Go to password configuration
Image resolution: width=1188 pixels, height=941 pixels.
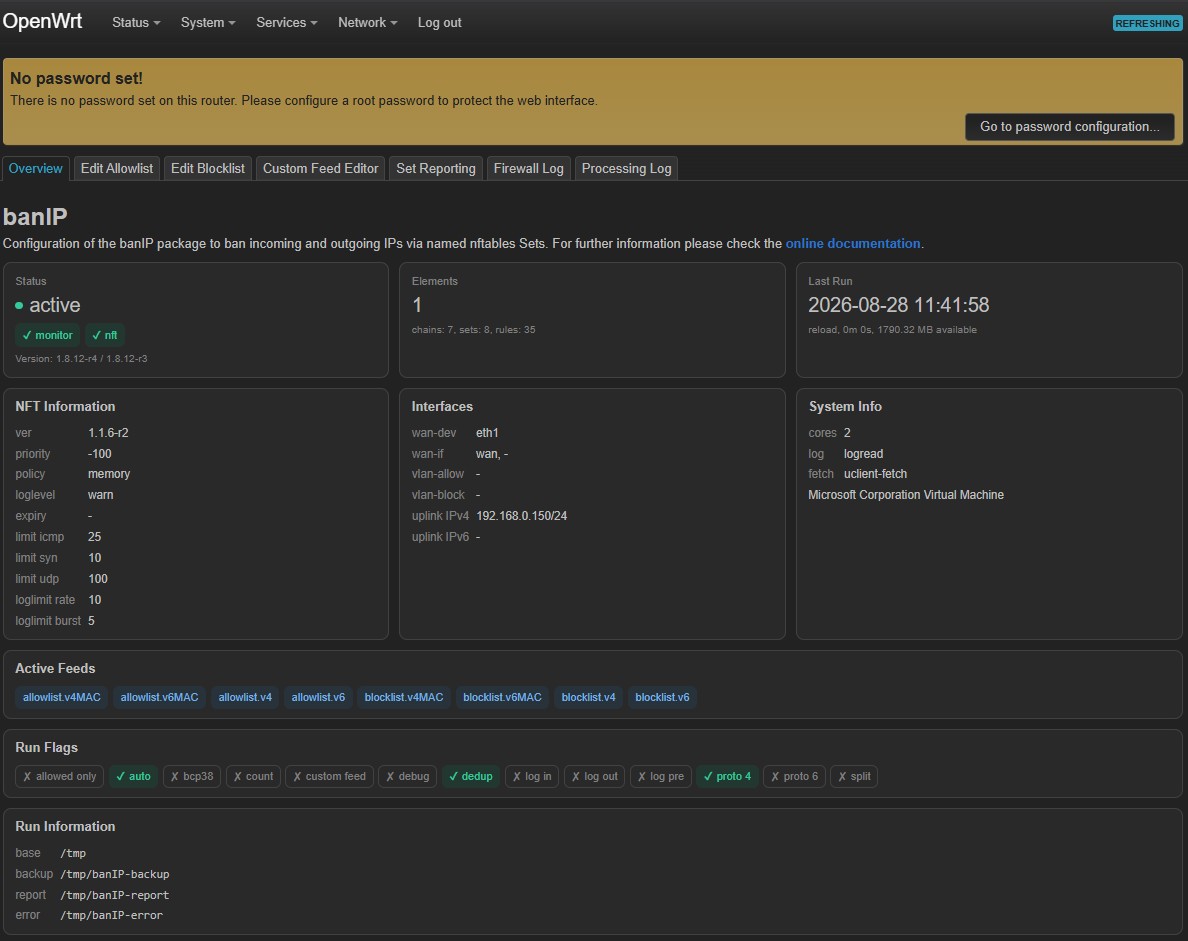pos(1069,127)
